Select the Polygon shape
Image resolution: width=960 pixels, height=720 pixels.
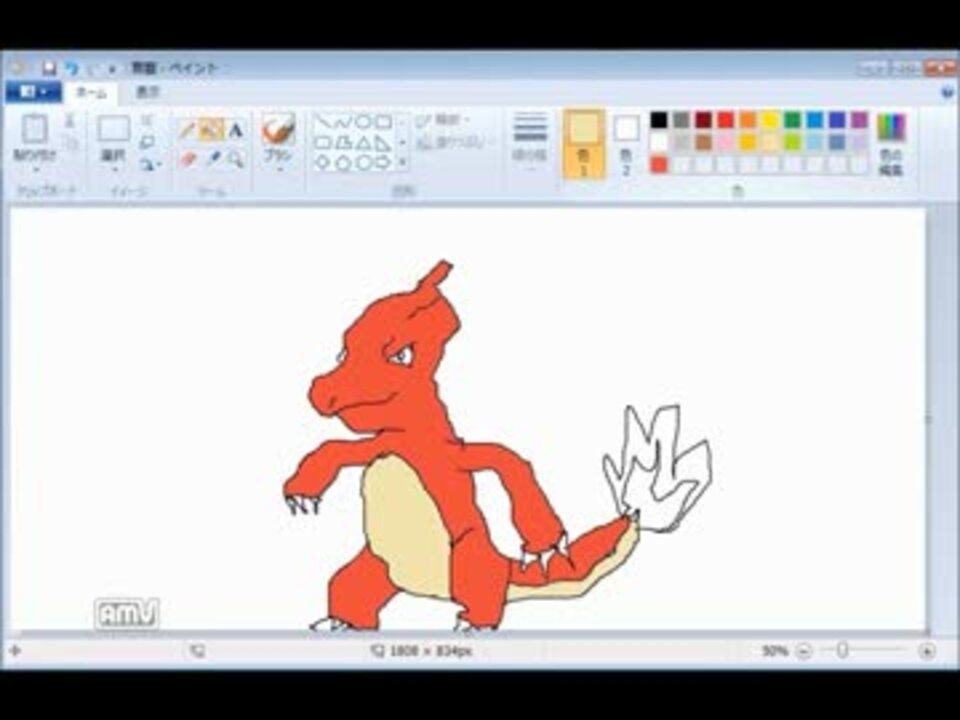[343, 143]
